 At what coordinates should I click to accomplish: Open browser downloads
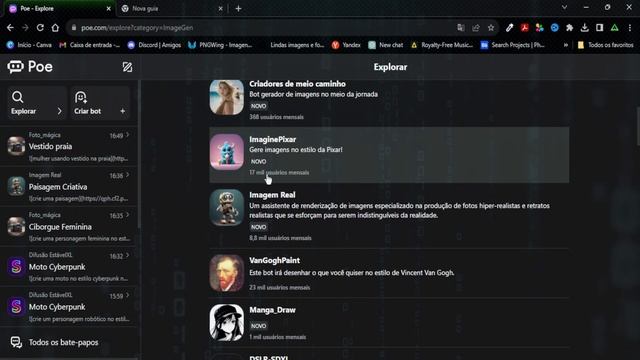(x=584, y=28)
